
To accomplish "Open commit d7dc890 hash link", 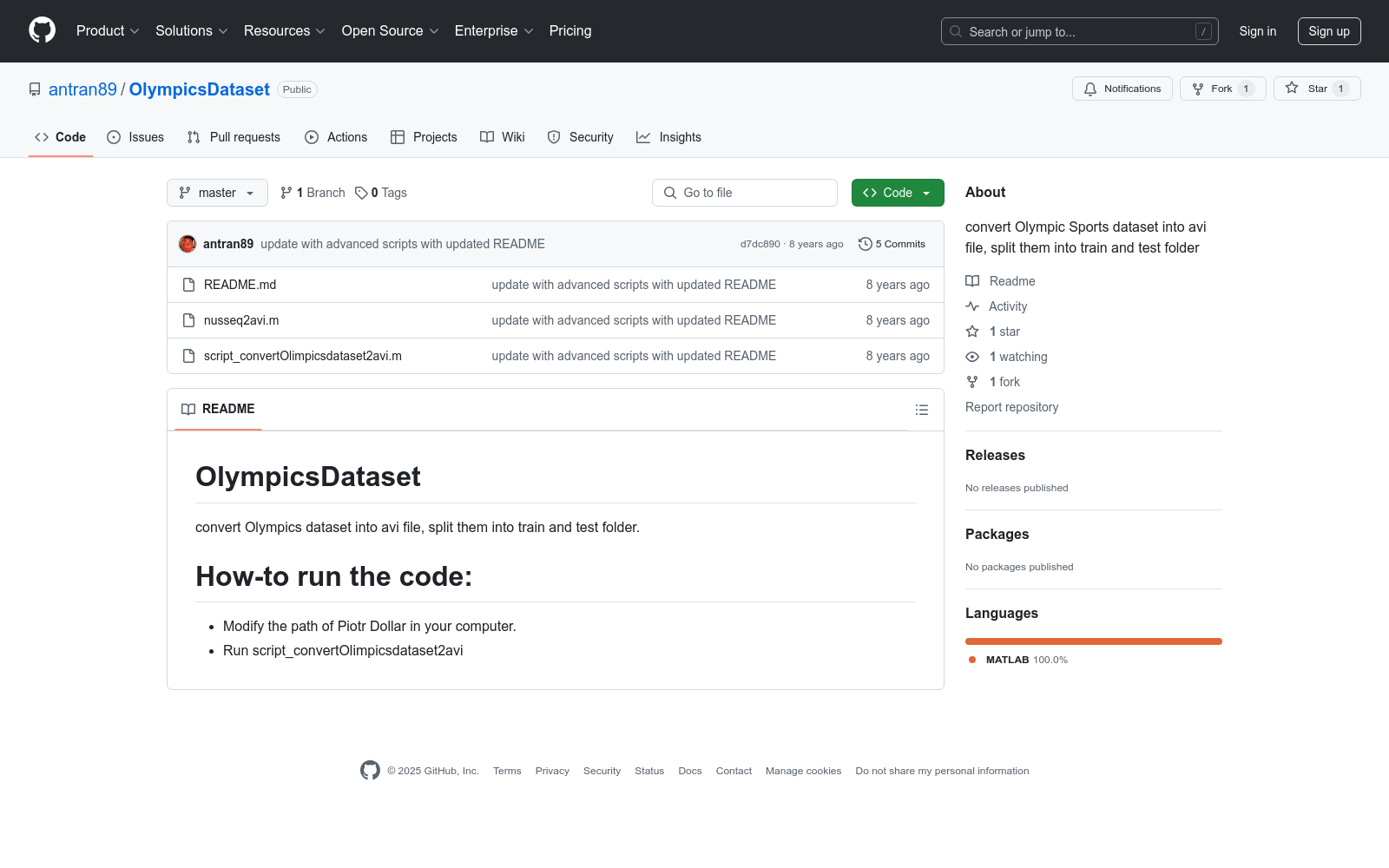I will tap(760, 244).
